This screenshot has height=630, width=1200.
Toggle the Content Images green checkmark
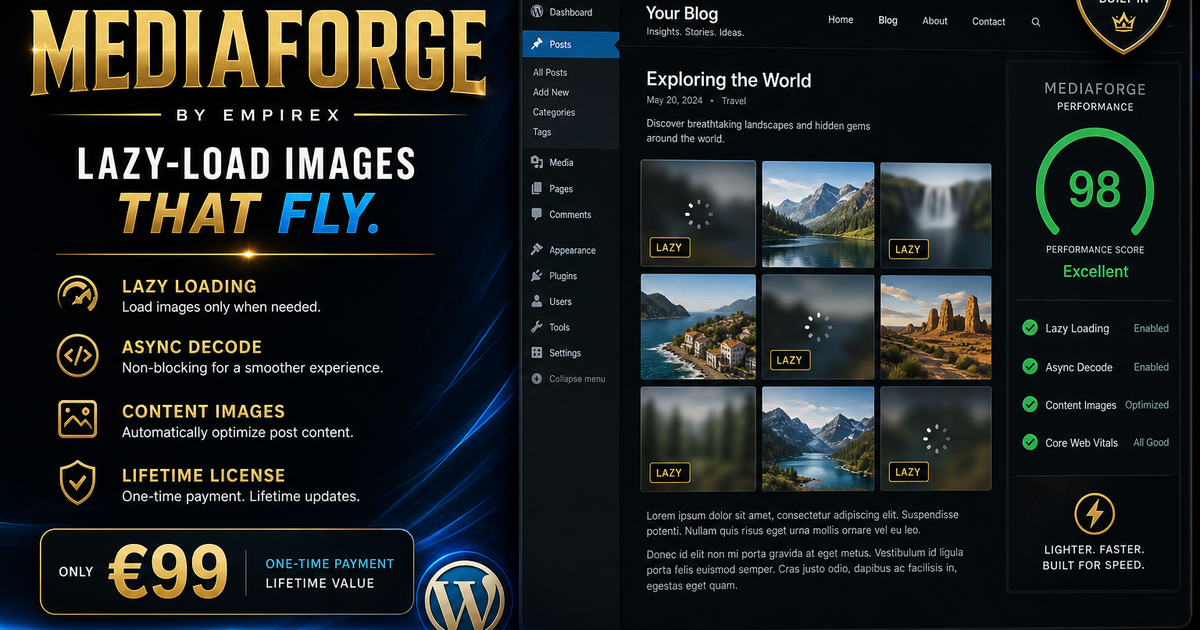pos(1029,404)
